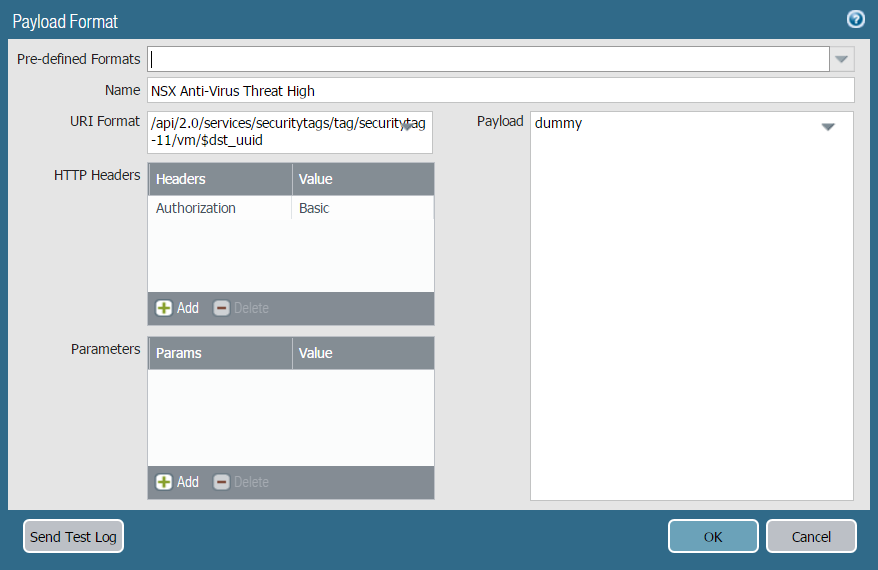This screenshot has height=570, width=878.
Task: Select the Authorization header cell
Action: tap(220, 208)
